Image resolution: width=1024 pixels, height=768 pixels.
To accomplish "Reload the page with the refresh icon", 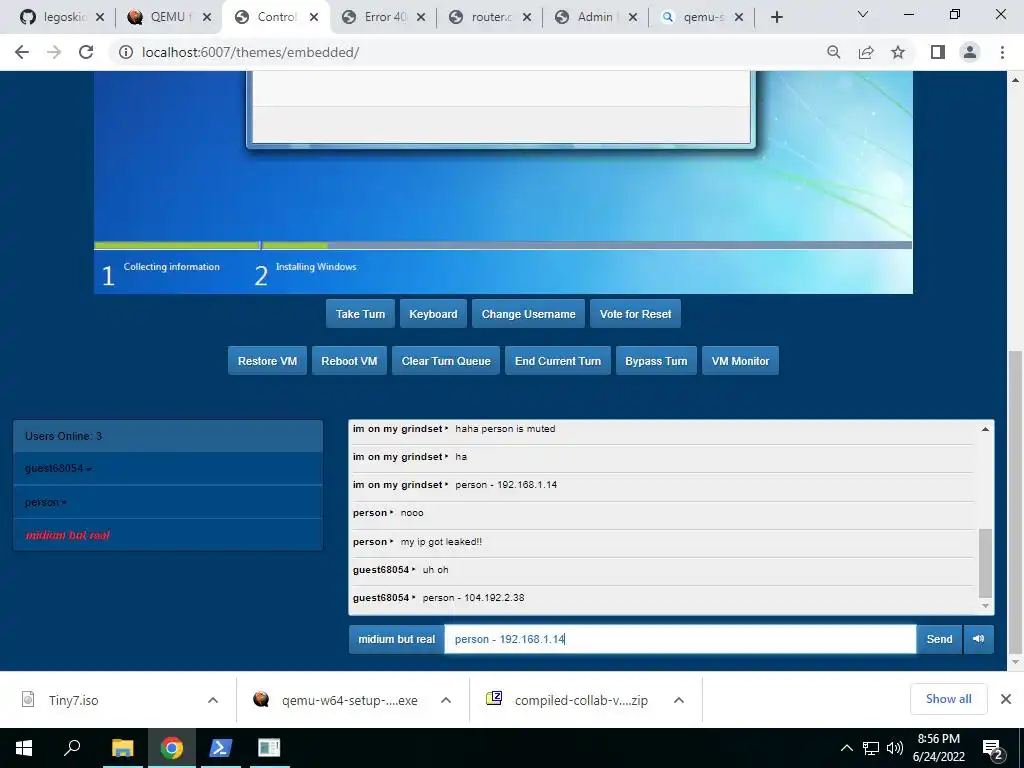I will pos(86,52).
